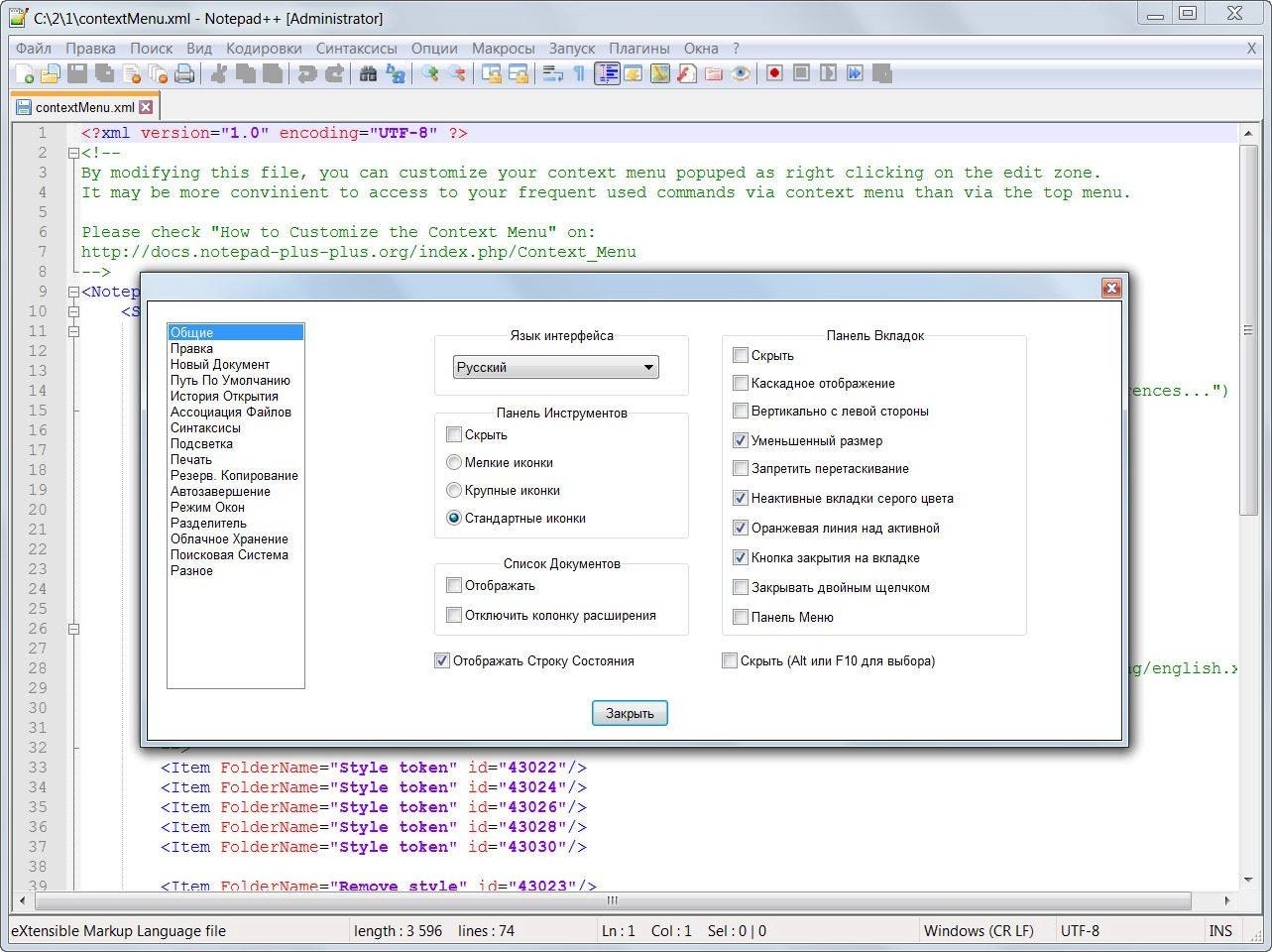Open the Правка menu
1272x952 pixels.
(x=91, y=48)
